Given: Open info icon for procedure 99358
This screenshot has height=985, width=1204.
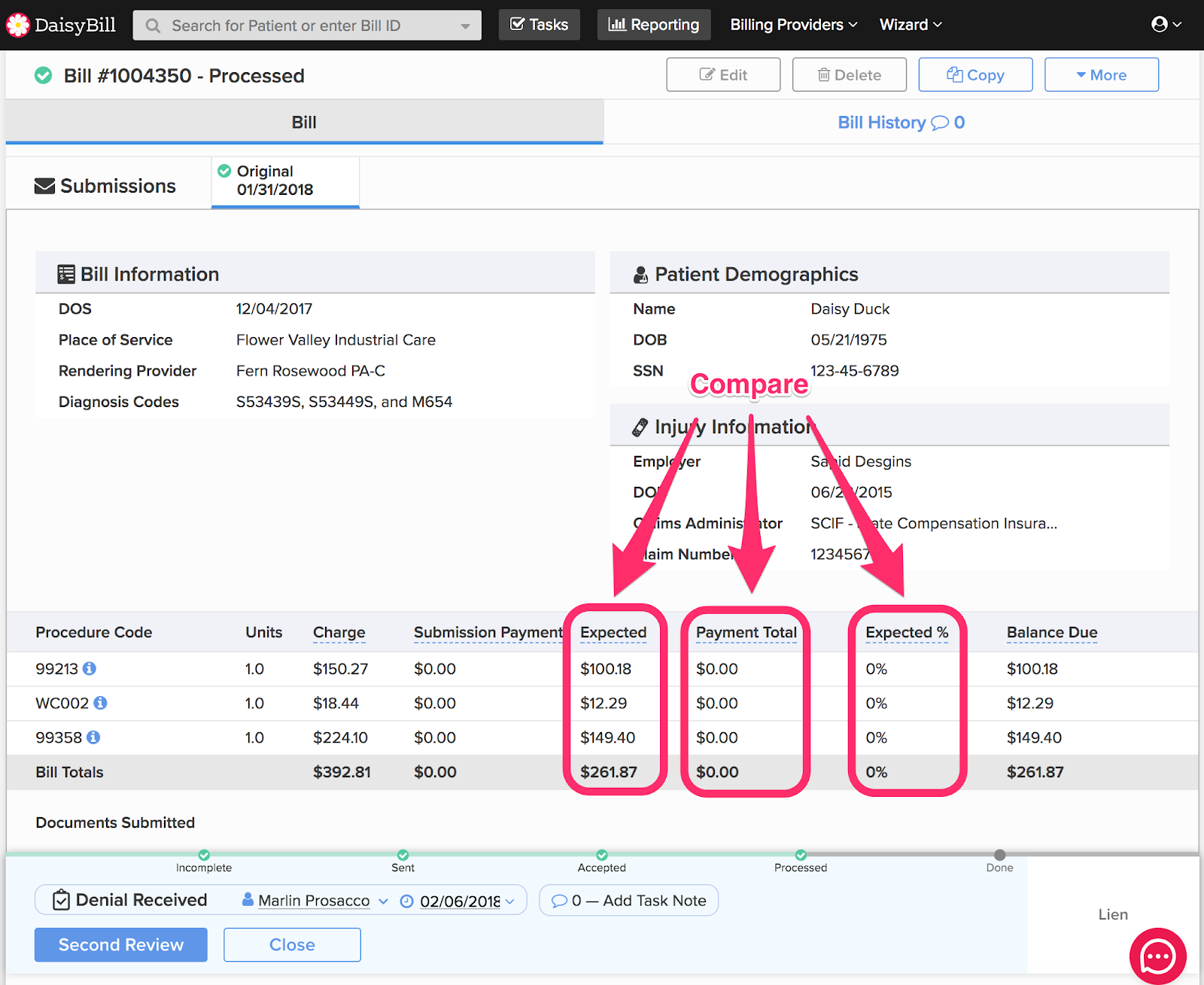Looking at the screenshot, I should 93,737.
